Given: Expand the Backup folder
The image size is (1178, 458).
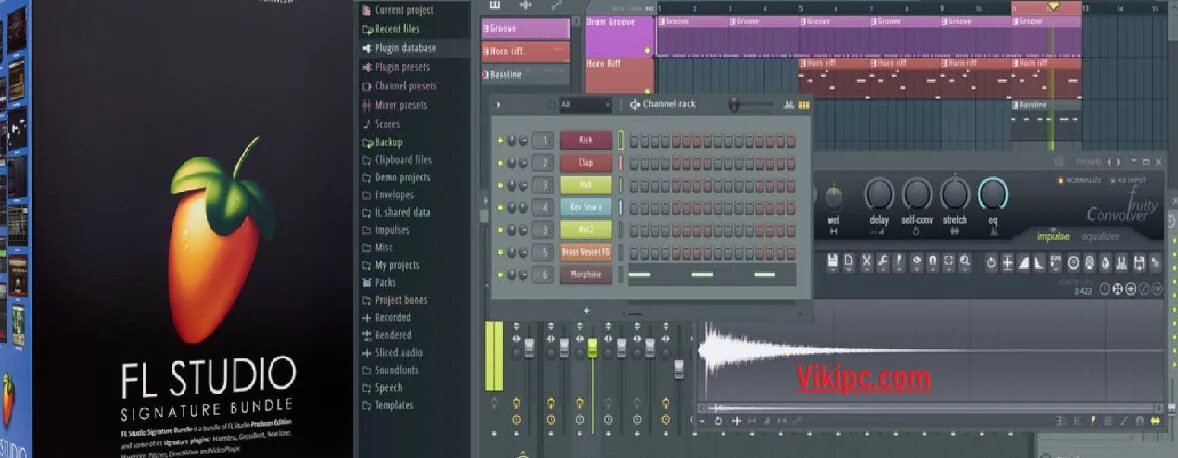Looking at the screenshot, I should click(x=382, y=142).
